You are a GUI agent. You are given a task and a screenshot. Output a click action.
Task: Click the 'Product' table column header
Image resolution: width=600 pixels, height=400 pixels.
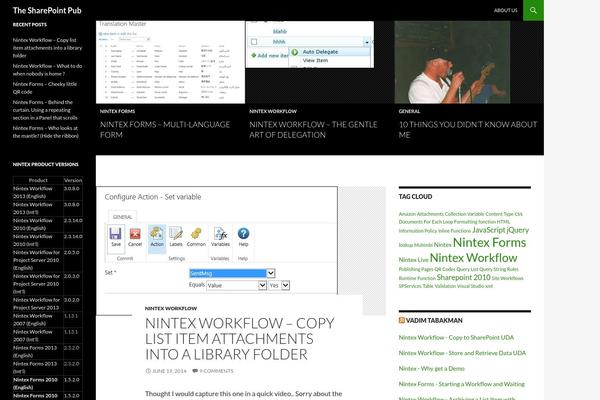pos(38,180)
